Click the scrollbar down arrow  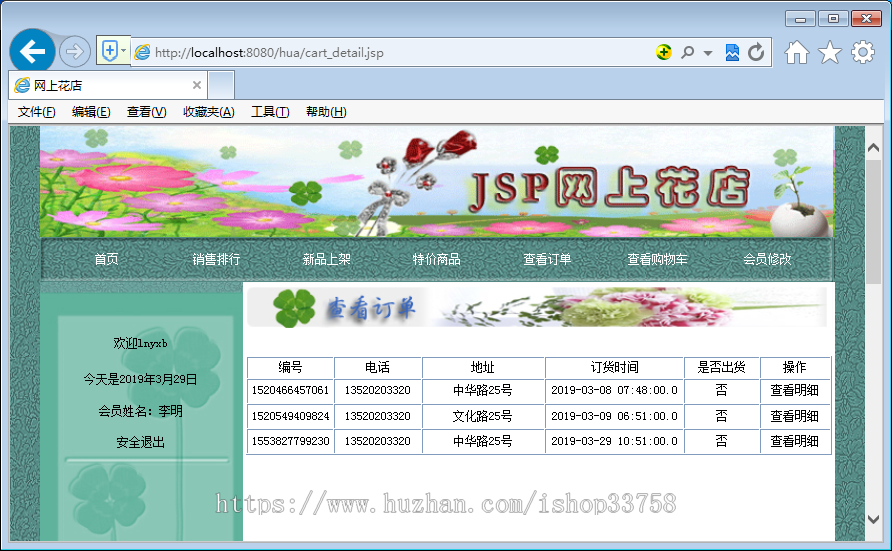[x=873, y=519]
